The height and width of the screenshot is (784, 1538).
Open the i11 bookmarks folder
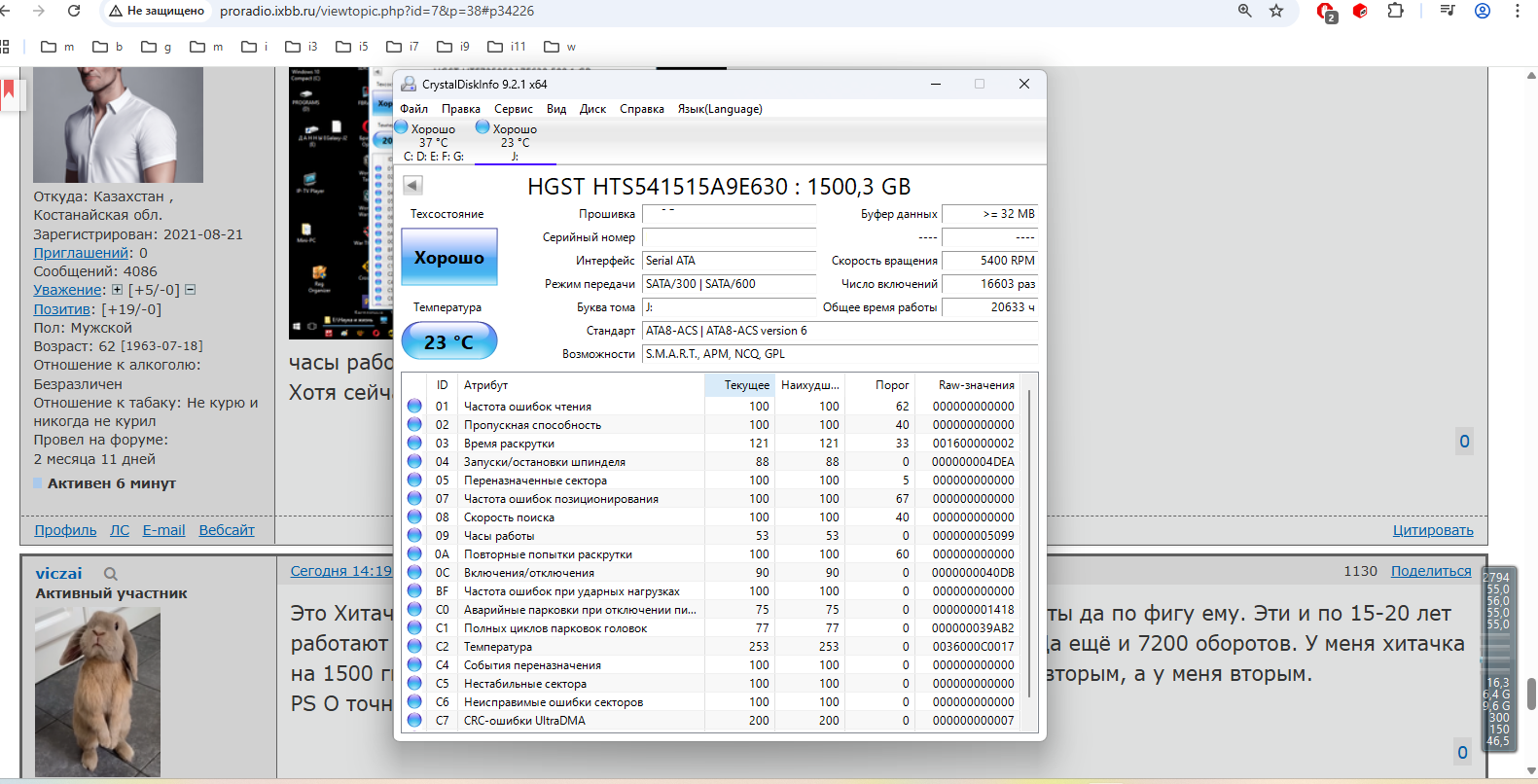[507, 47]
